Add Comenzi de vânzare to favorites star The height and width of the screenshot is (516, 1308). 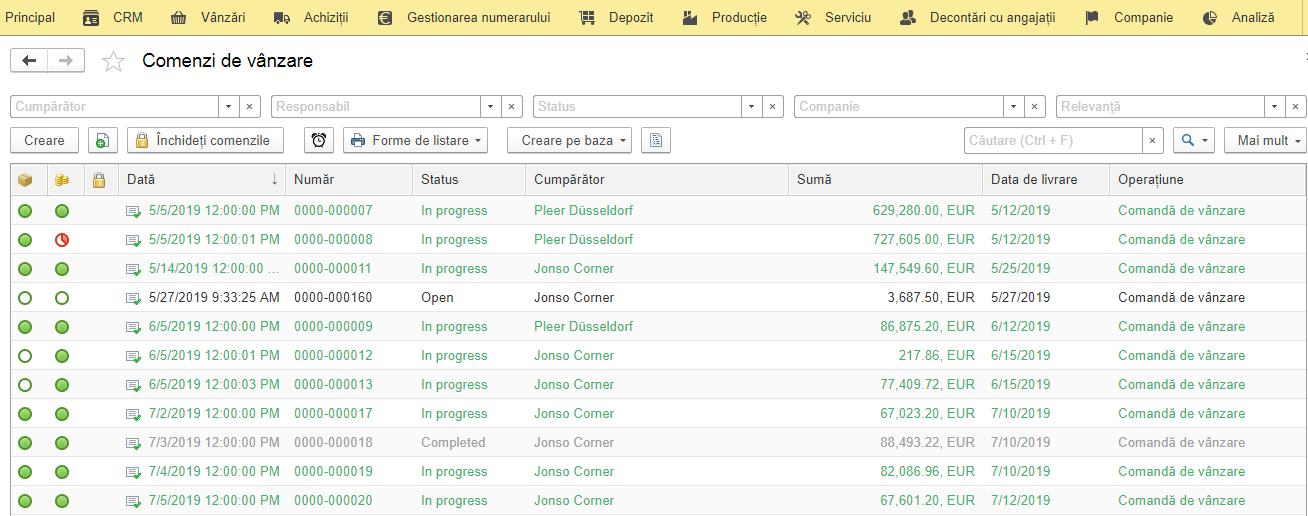click(114, 62)
